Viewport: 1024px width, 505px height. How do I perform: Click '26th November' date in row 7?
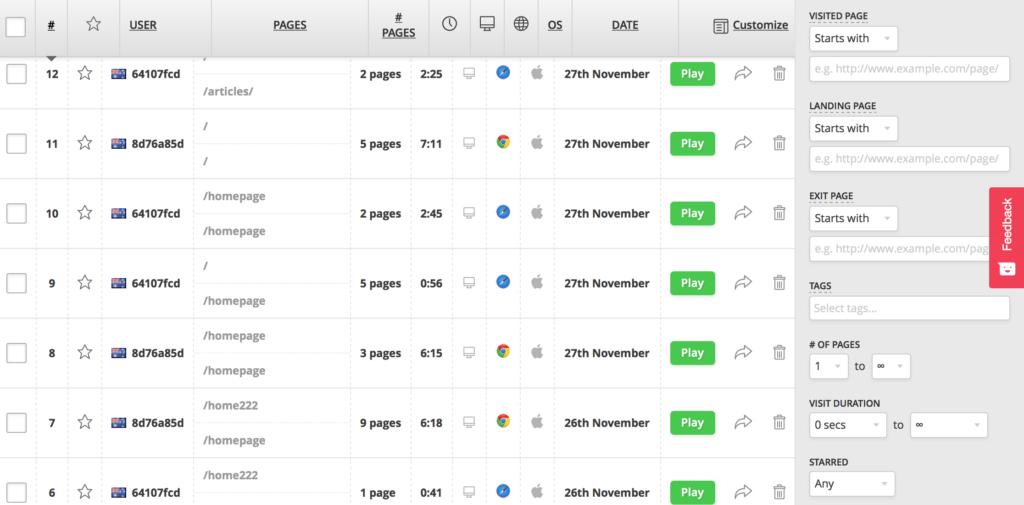[607, 423]
